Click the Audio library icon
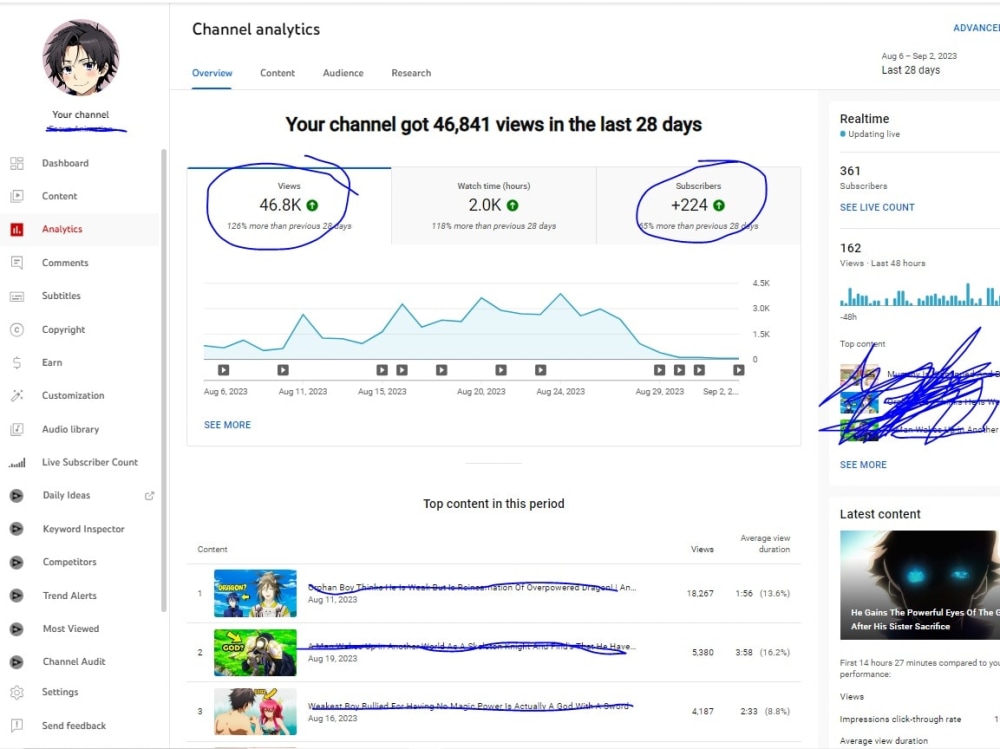The height and width of the screenshot is (749, 1000). pos(17,429)
